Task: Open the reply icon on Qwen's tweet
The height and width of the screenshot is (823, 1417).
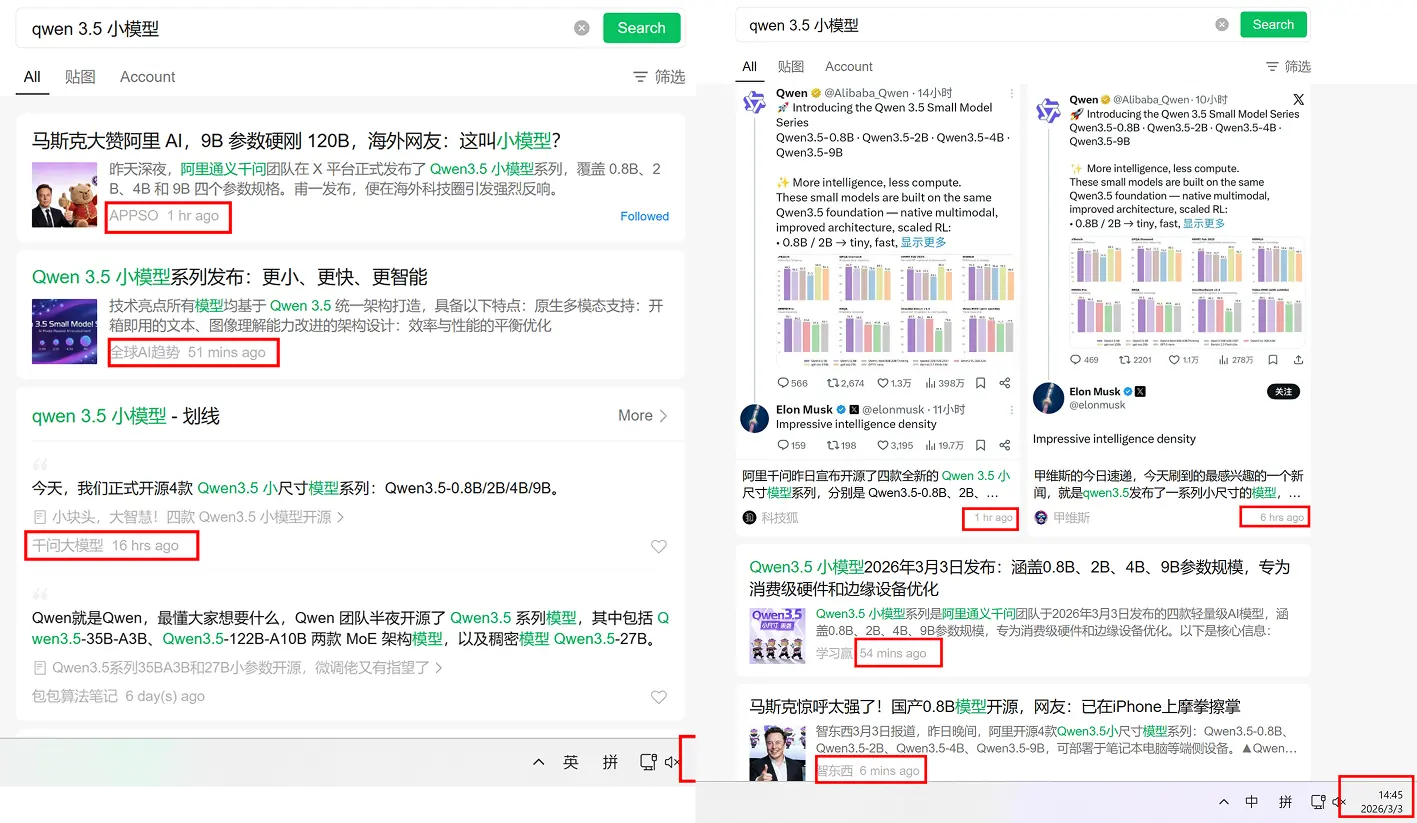Action: click(x=784, y=383)
